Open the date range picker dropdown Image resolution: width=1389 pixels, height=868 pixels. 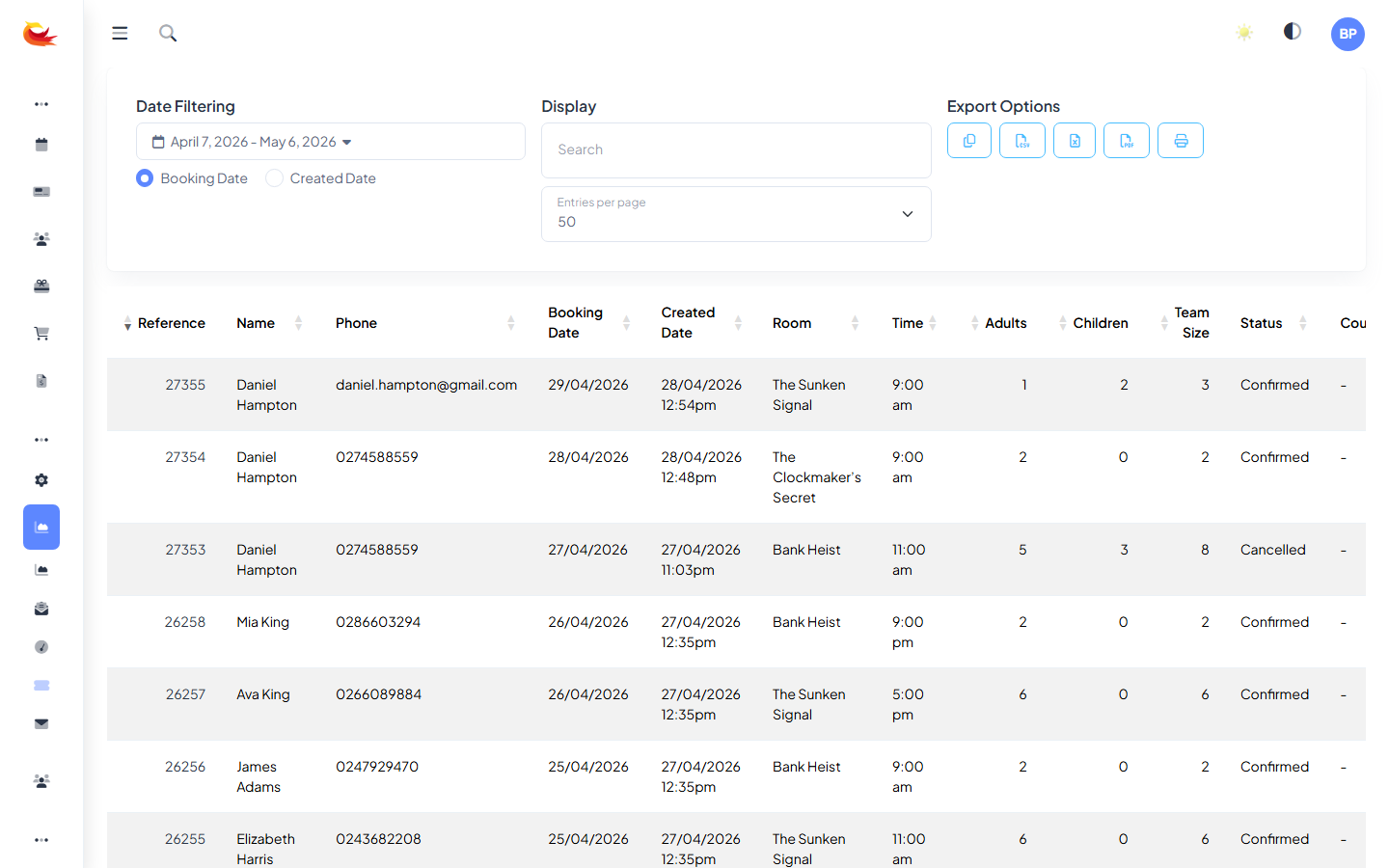tap(331, 142)
